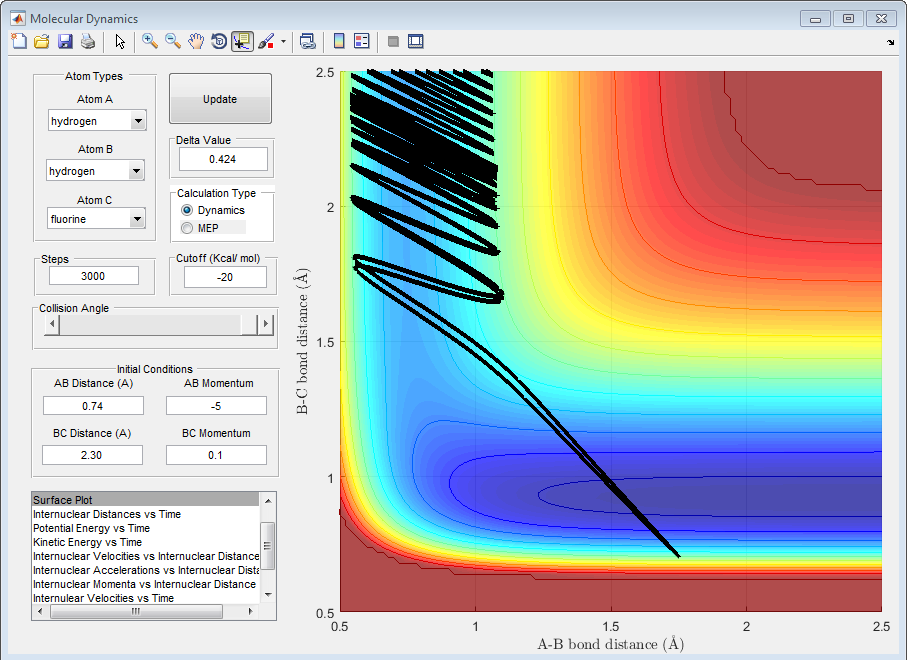This screenshot has height=660, width=907.
Task: Click the Collision Angle slider right arrow
Action: (x=265, y=325)
